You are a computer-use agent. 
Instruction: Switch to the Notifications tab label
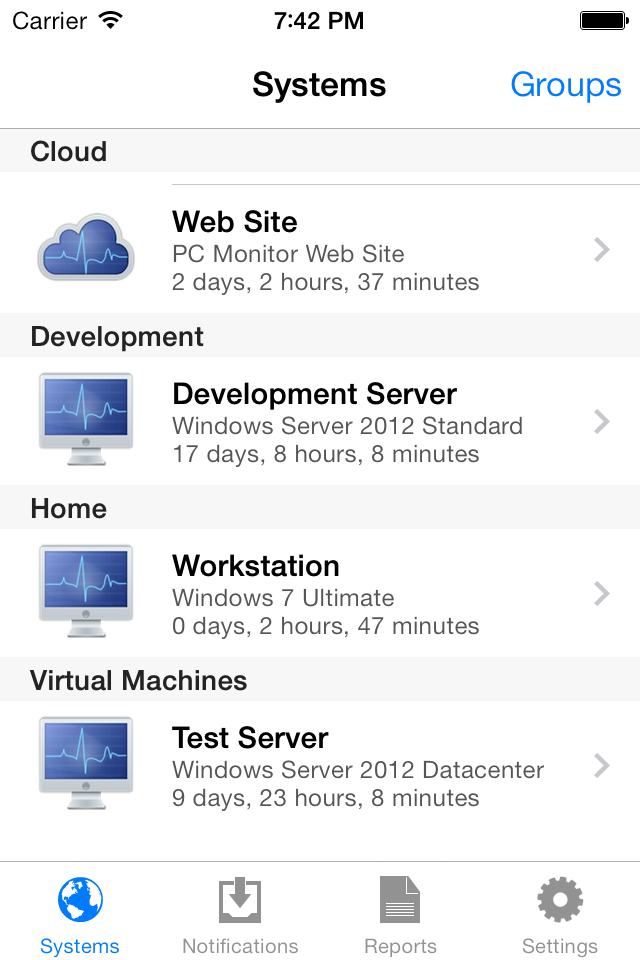tap(240, 946)
